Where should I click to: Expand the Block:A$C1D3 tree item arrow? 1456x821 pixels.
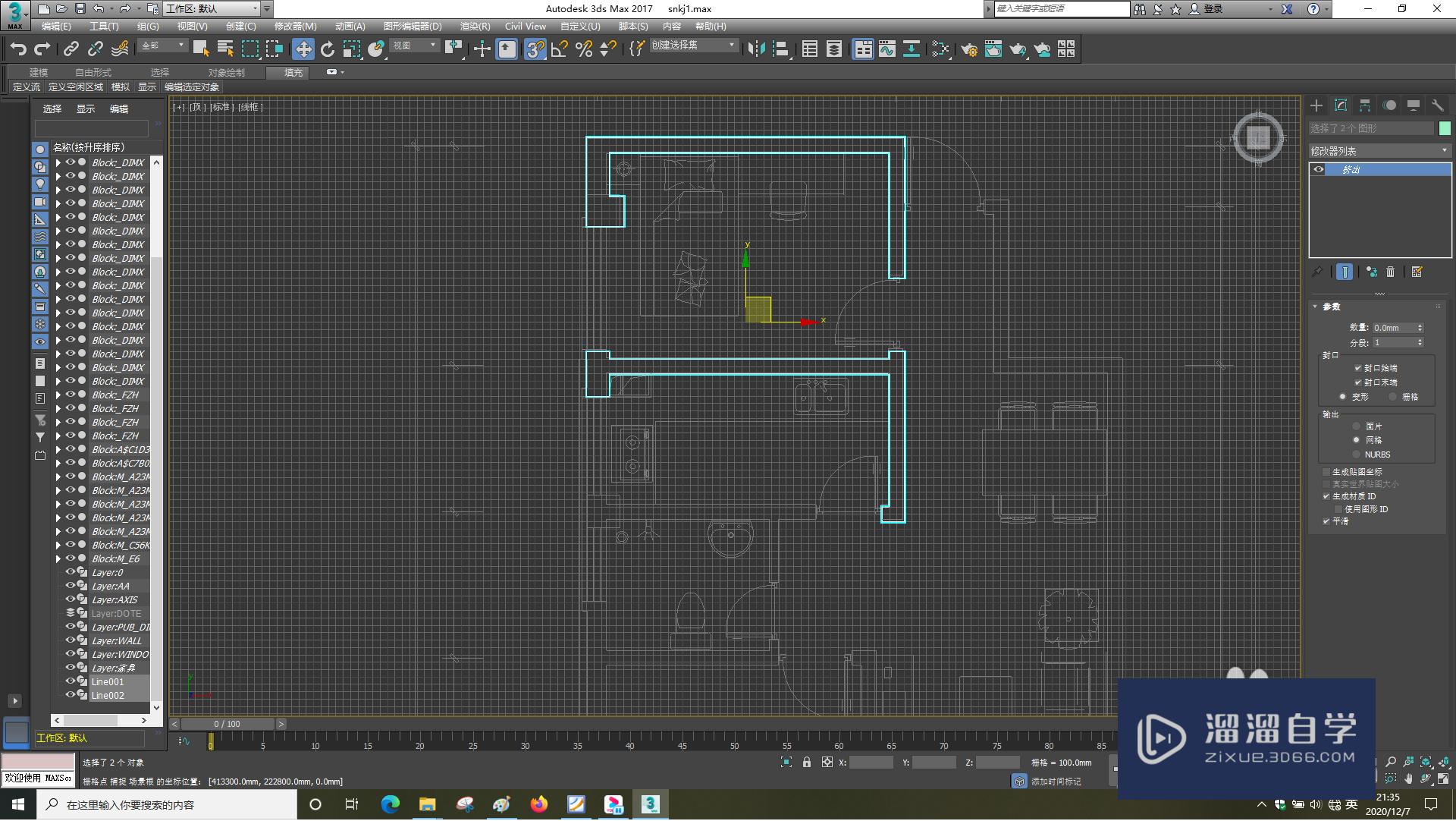(58, 450)
